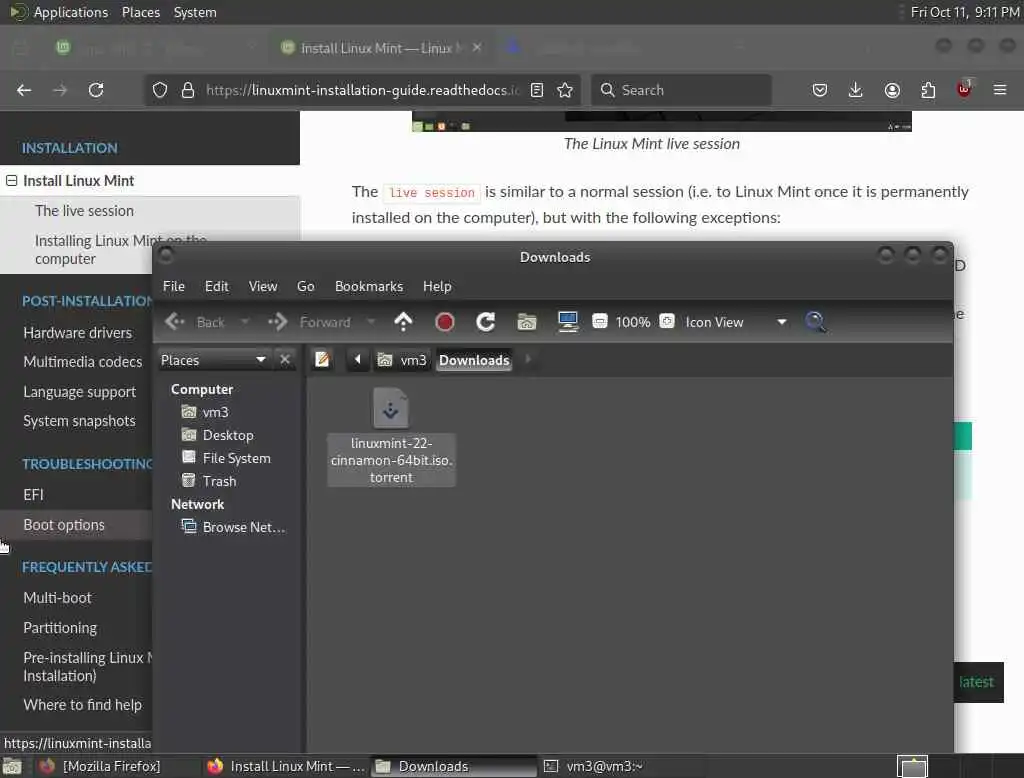Click show desktop icon in bottom panel
The width and height of the screenshot is (1024, 778).
[x=12, y=766]
